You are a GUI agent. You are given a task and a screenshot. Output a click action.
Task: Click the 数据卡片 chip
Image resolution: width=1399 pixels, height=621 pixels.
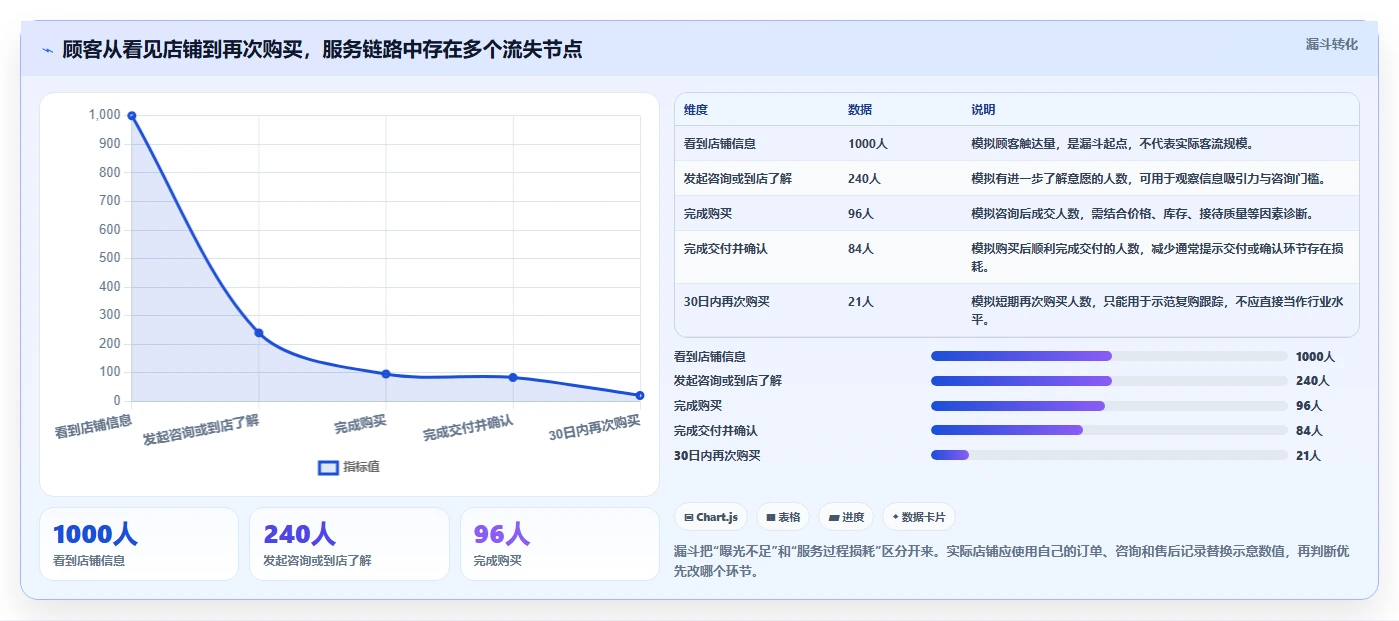coord(919,517)
